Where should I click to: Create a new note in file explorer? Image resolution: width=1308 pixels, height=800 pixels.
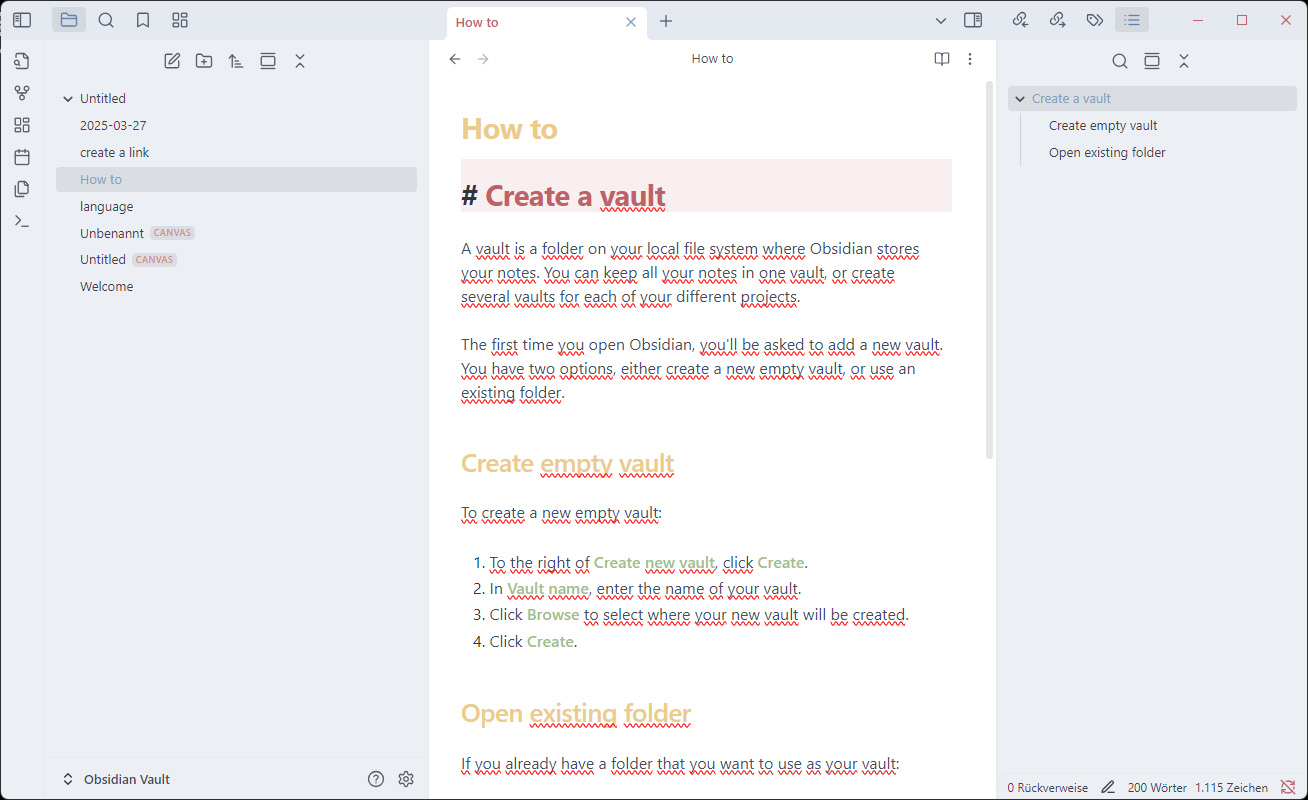[172, 61]
